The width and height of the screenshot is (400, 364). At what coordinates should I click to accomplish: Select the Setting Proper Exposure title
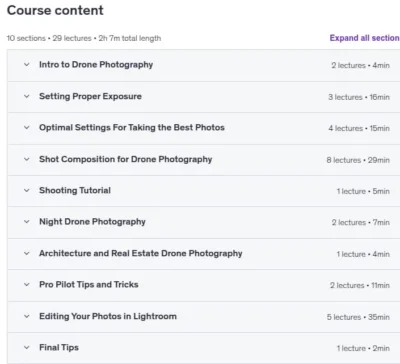[x=90, y=96]
